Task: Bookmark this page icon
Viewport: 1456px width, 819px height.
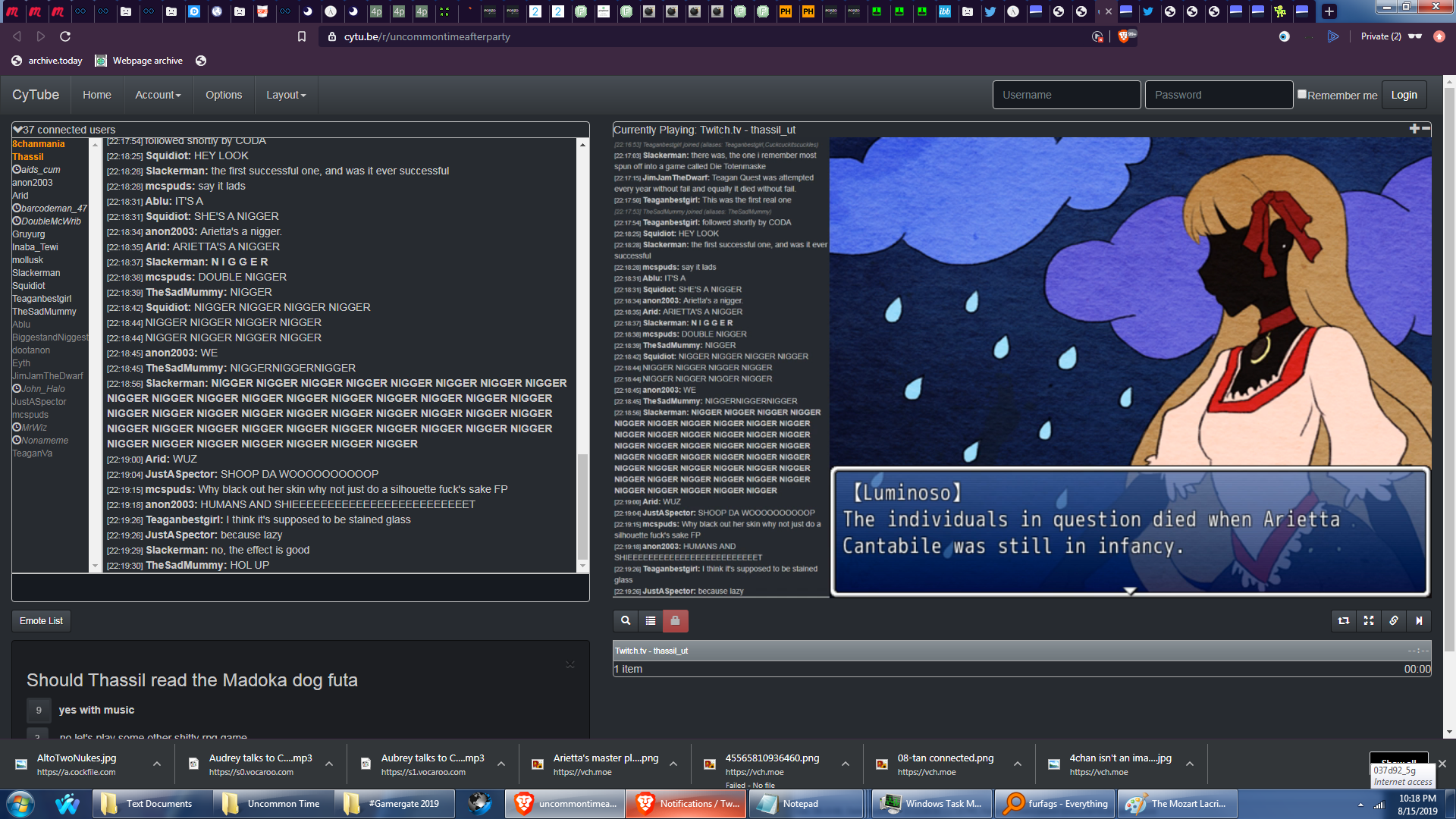Action: 301,36
